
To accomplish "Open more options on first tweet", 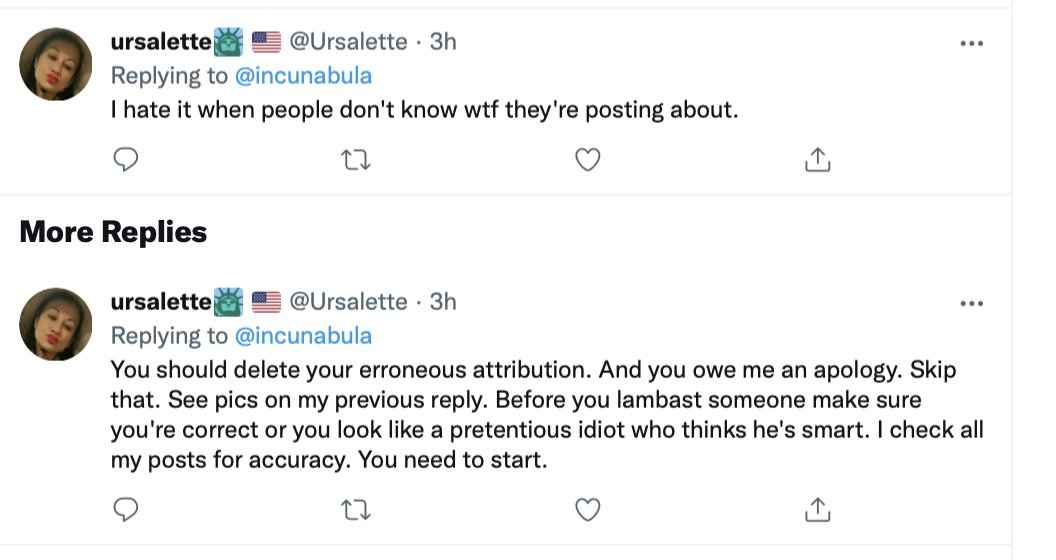I will point(970,43).
